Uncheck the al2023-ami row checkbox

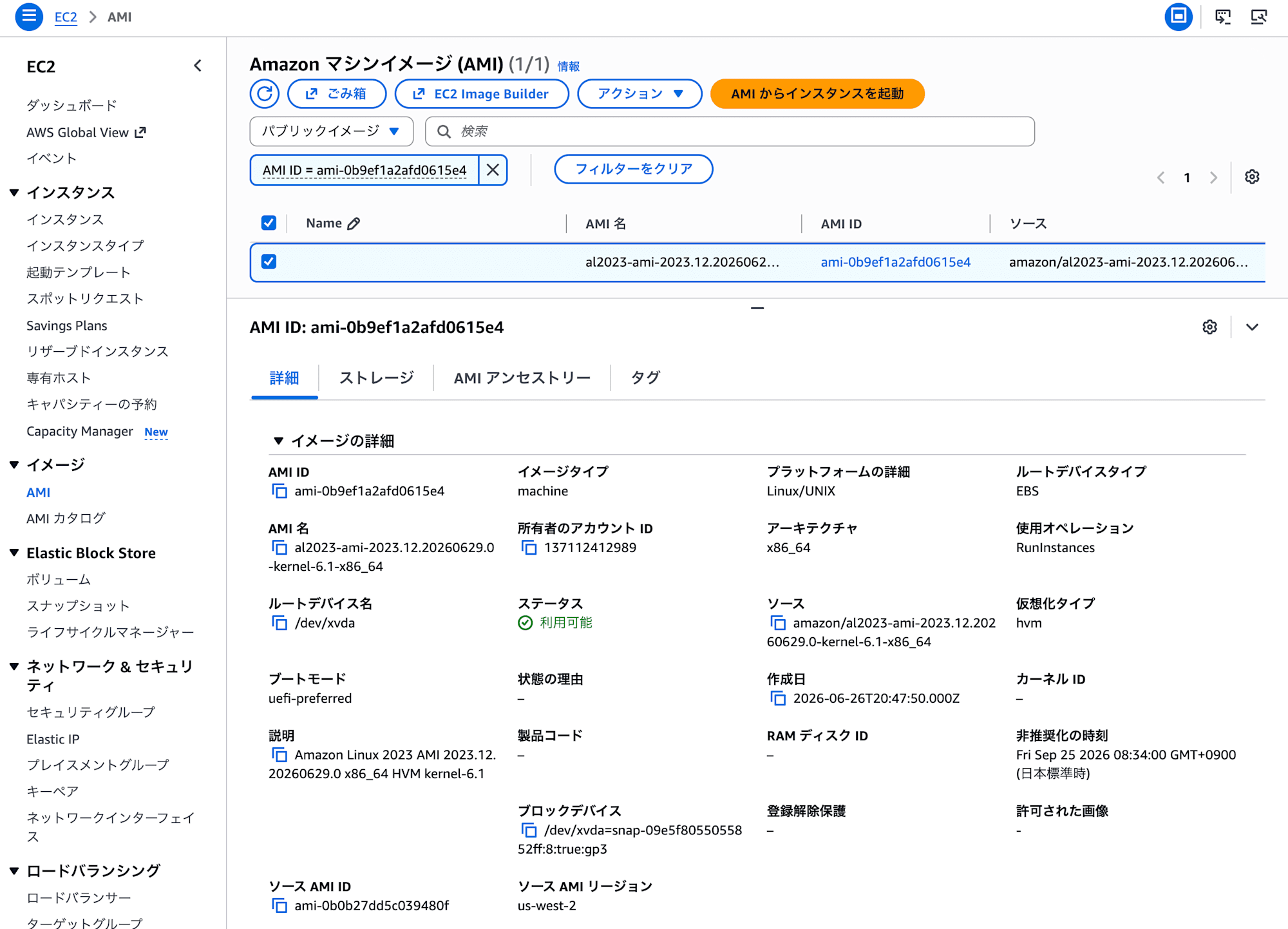pyautogui.click(x=269, y=262)
